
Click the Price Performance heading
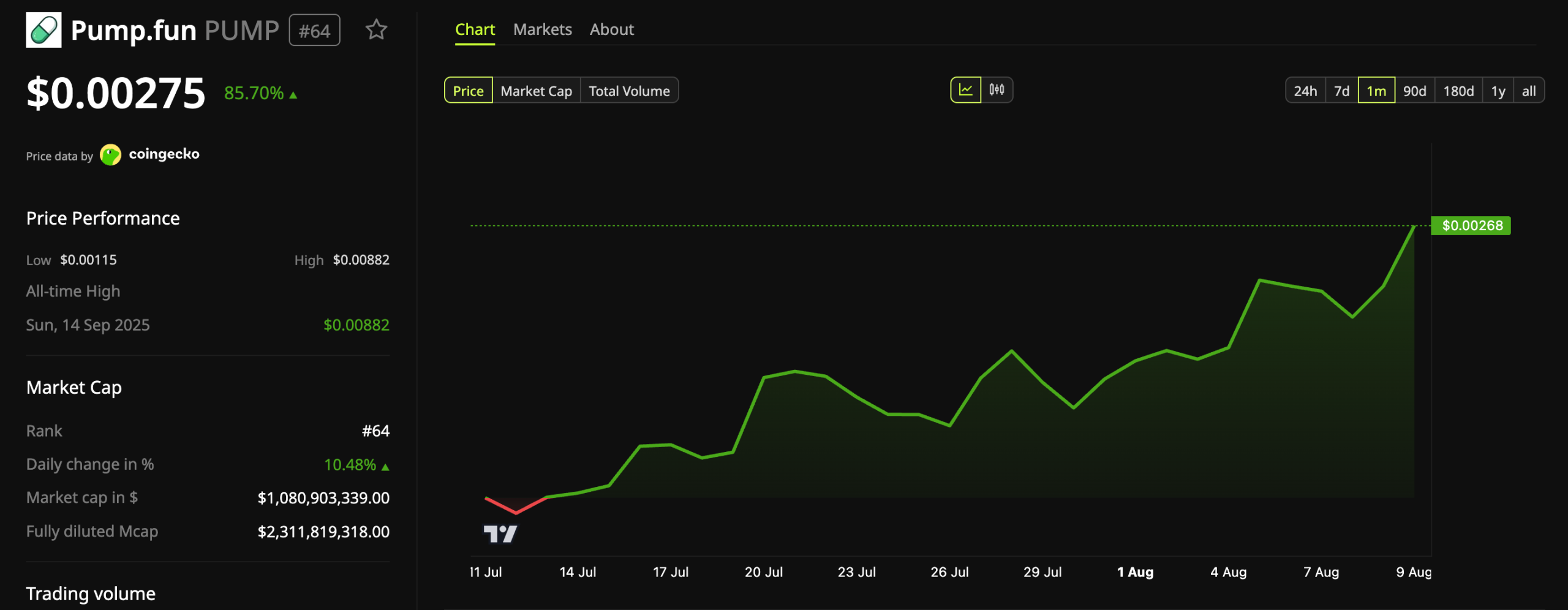pos(103,219)
